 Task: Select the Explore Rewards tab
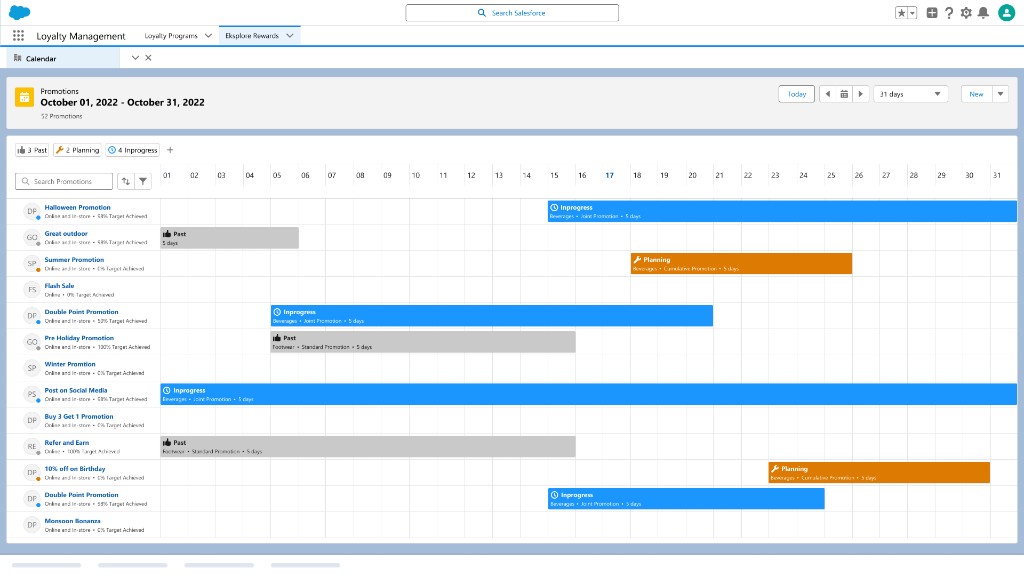(251, 36)
